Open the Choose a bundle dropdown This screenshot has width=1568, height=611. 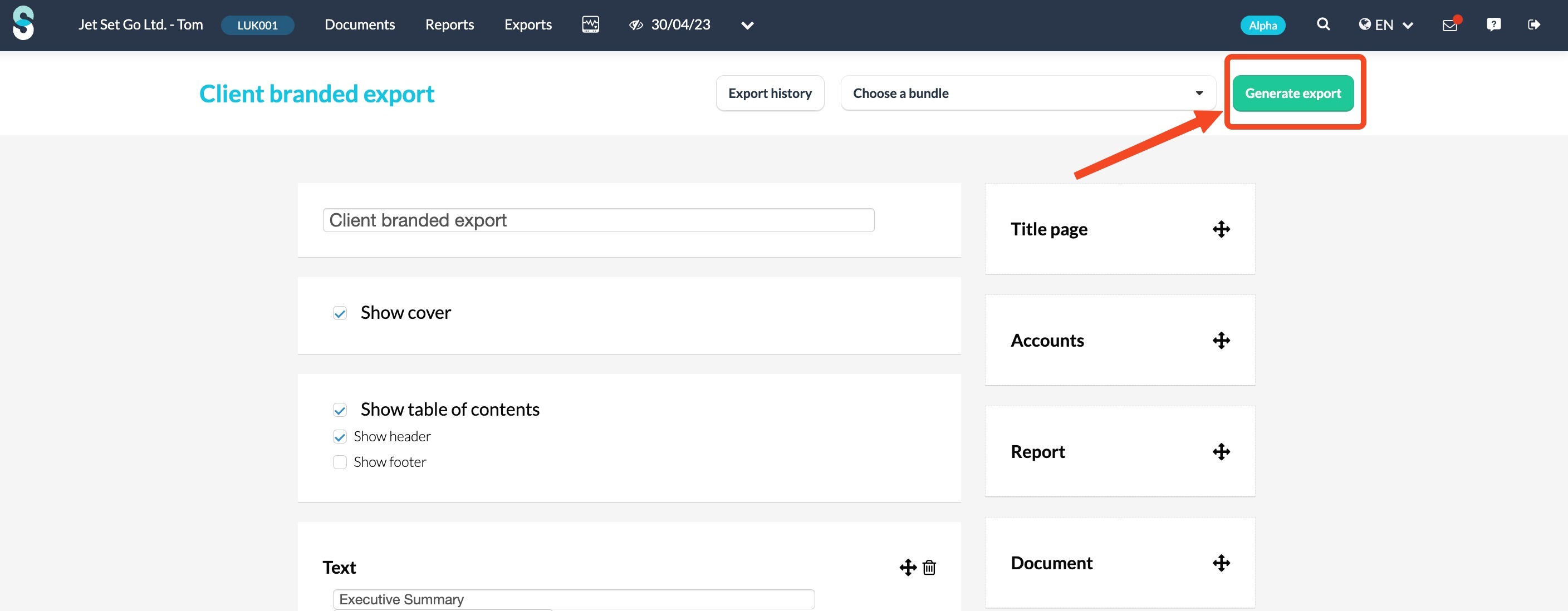click(1027, 93)
